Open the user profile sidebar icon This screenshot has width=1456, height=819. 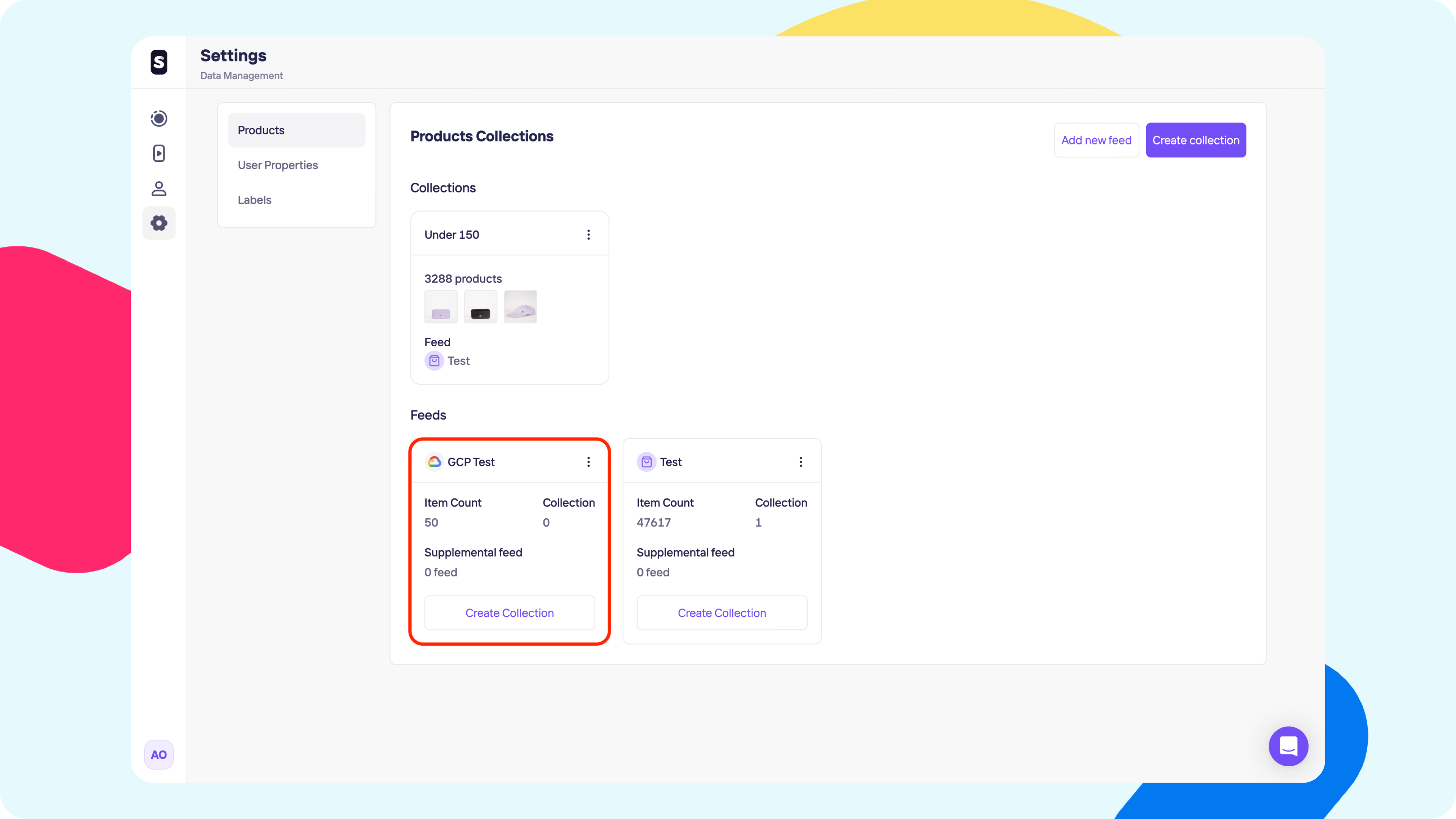click(x=159, y=188)
